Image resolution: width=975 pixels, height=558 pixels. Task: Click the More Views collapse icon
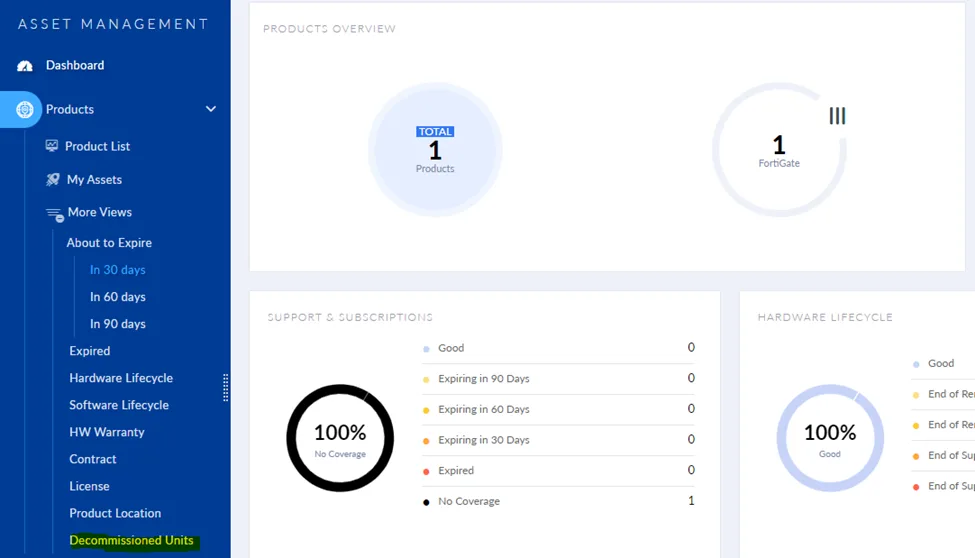point(54,213)
